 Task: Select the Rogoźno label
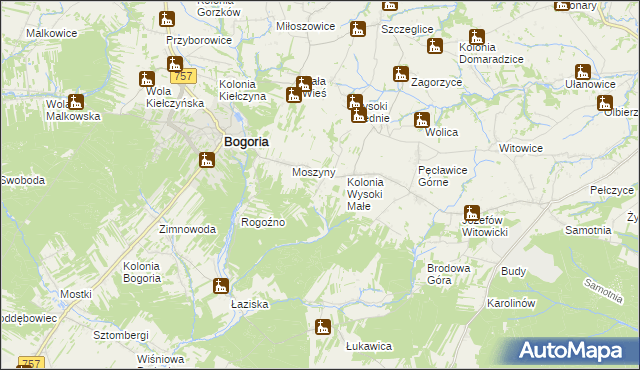(x=263, y=222)
